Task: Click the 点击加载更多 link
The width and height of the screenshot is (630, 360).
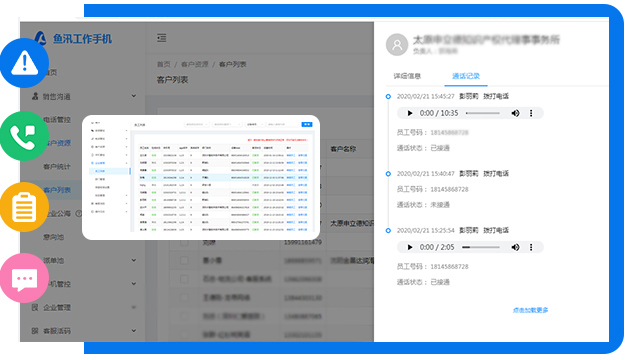Action: [x=530, y=310]
